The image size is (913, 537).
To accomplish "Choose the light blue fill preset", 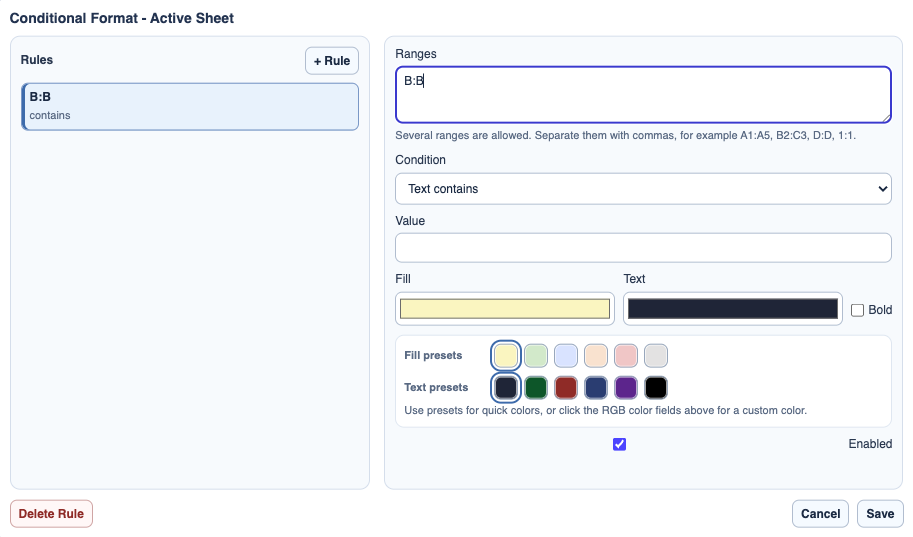I will 566,356.
